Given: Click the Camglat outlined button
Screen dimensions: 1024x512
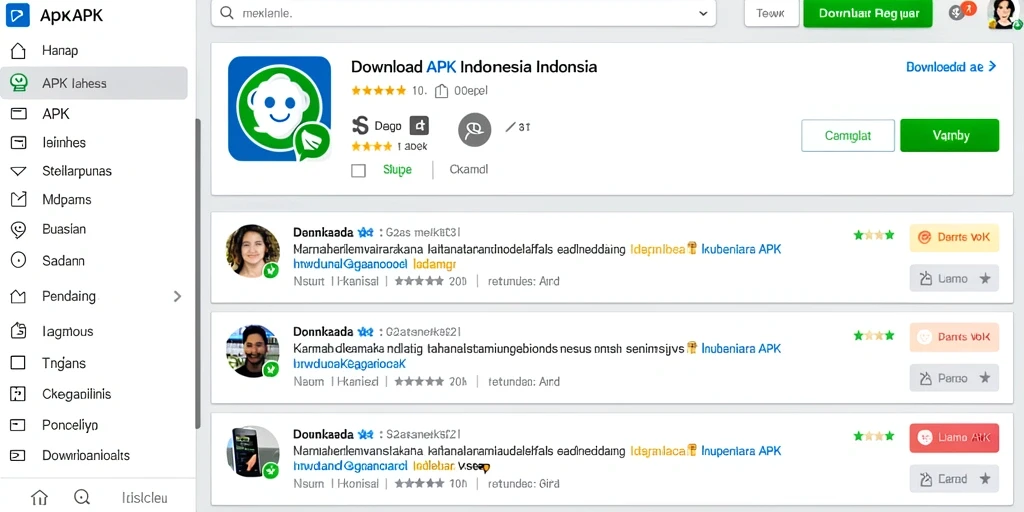Looking at the screenshot, I should tap(848, 136).
